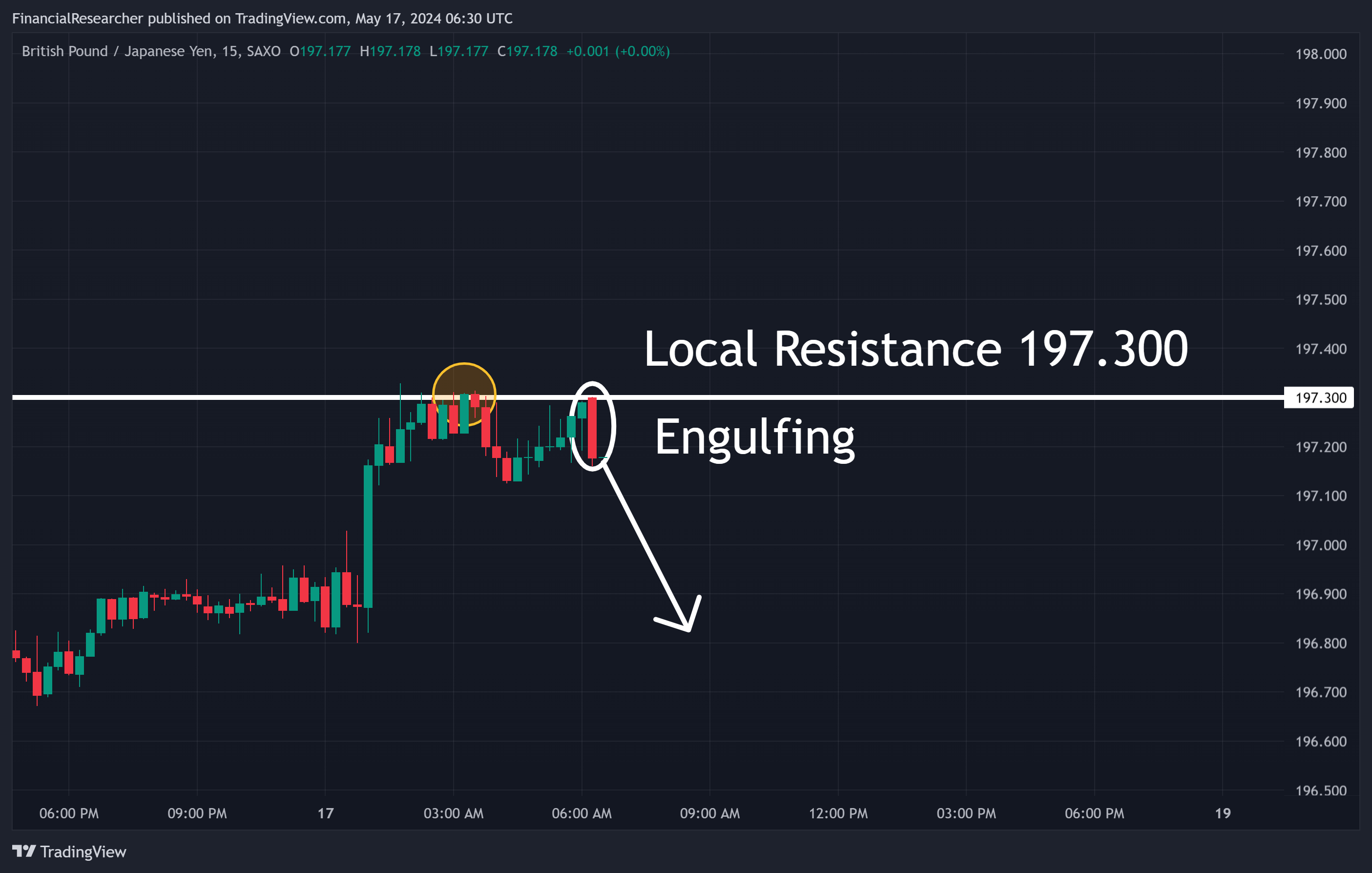Click the 197.000 price scale label
The image size is (1372, 873).
(1321, 545)
